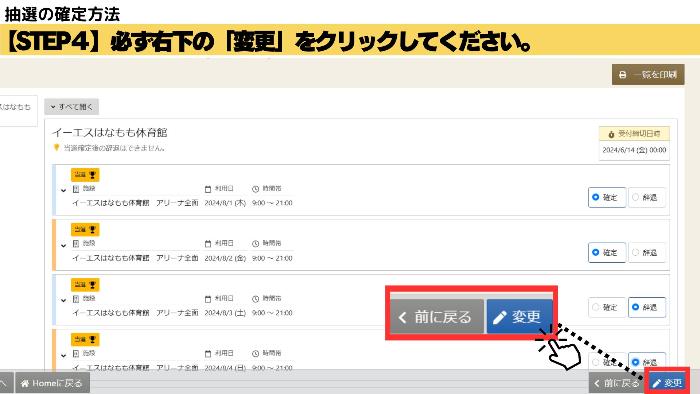Click the 当選 trophy badge on the 8/4 row
The image size is (700, 394).
(x=85, y=340)
